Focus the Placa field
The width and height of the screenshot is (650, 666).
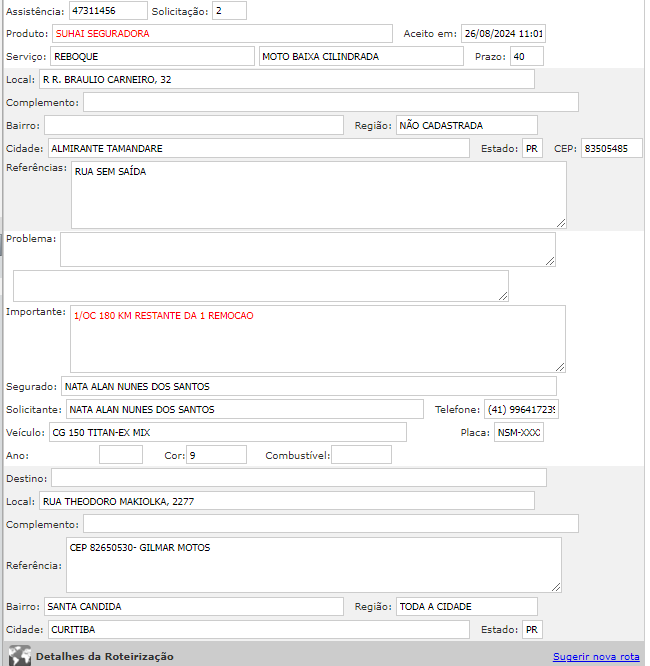point(519,432)
